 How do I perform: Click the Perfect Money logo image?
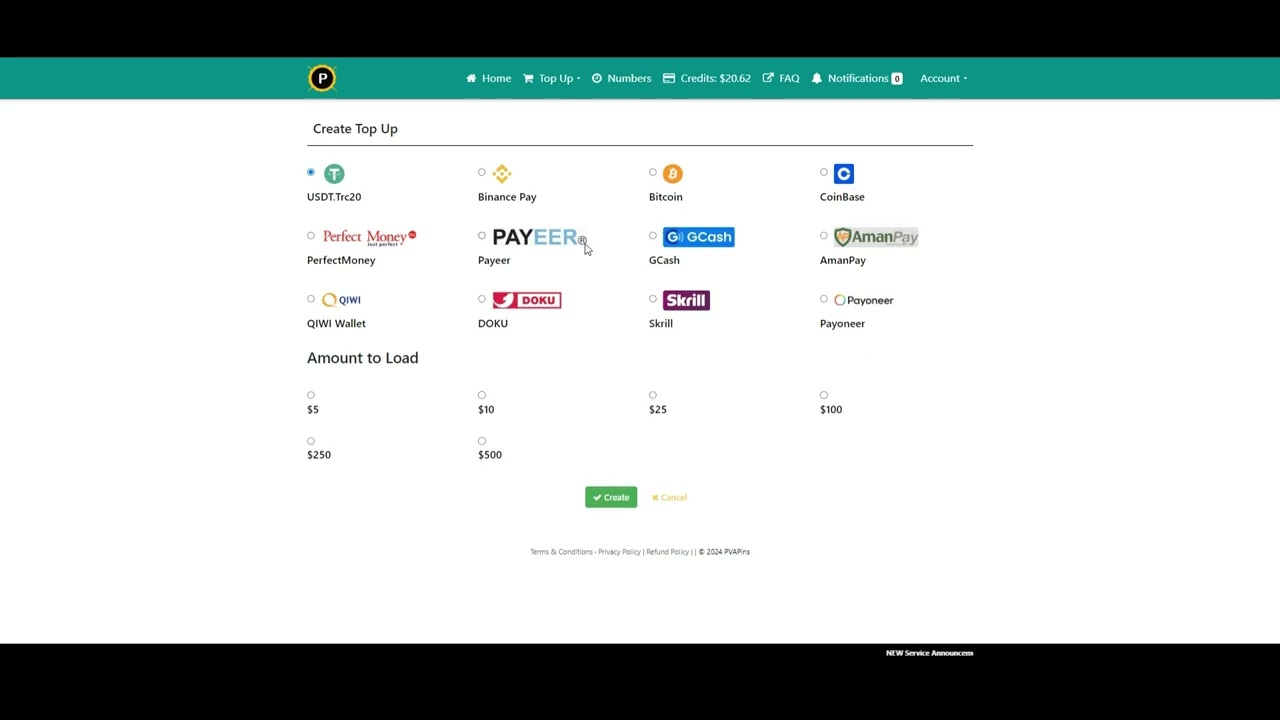[369, 237]
